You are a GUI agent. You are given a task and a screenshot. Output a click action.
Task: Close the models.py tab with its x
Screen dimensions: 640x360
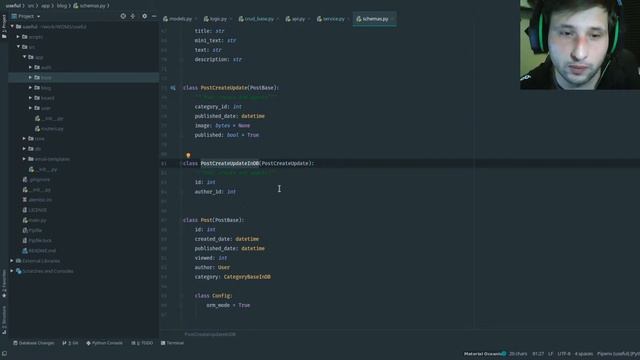pos(196,19)
